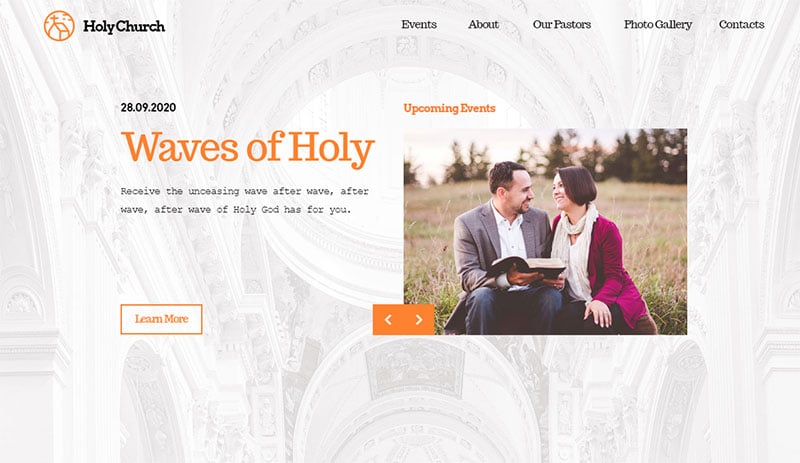Open the About page
Viewport: 800px width, 463px height.
[x=483, y=25]
